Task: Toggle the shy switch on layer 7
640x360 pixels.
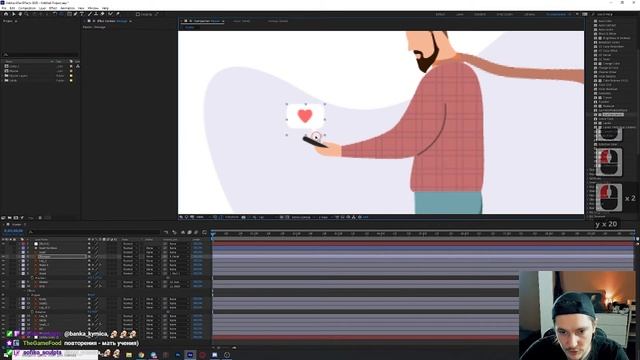Action: (x=89, y=269)
